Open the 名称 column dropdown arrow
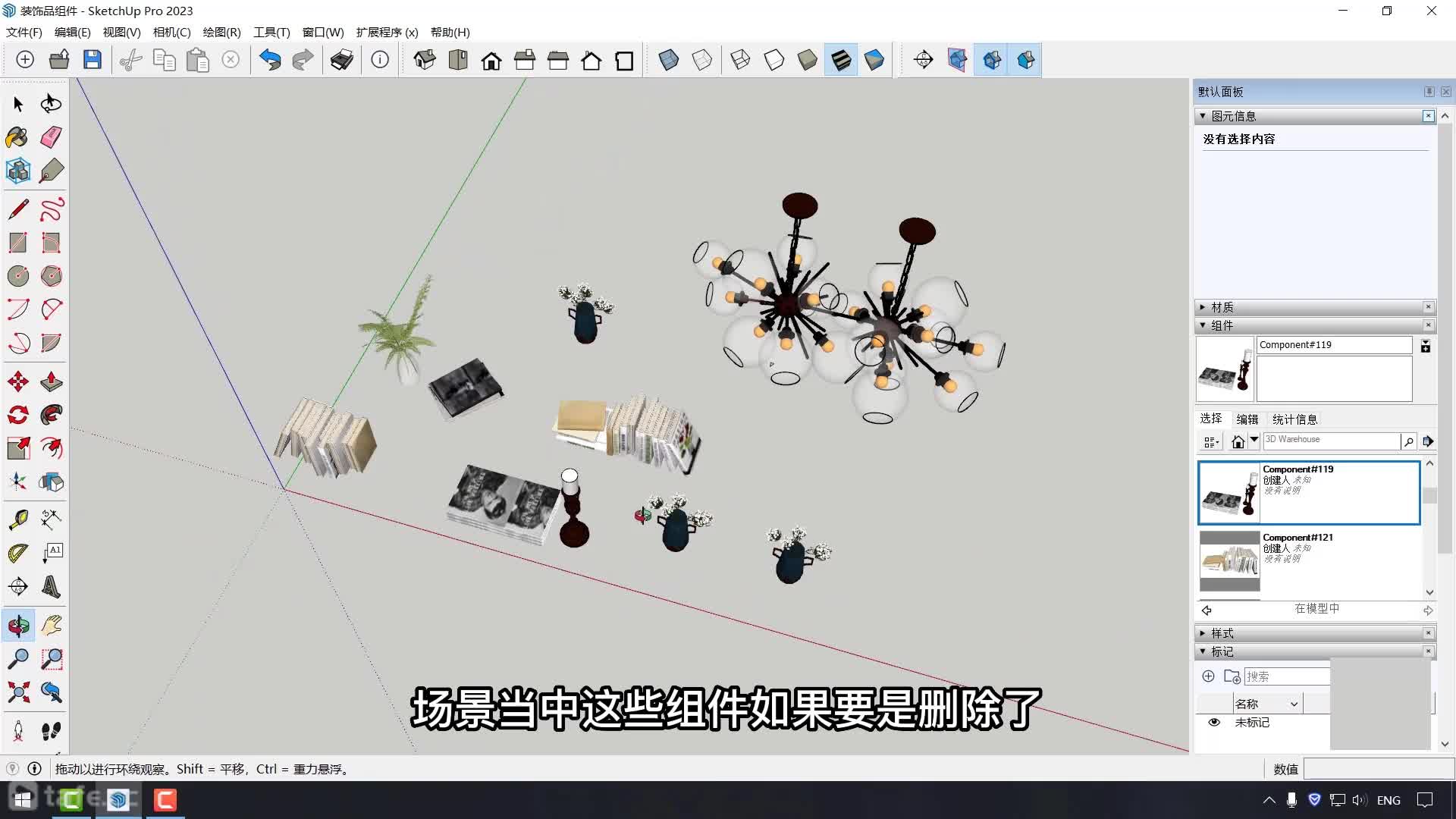The image size is (1456, 819). pyautogui.click(x=1294, y=704)
